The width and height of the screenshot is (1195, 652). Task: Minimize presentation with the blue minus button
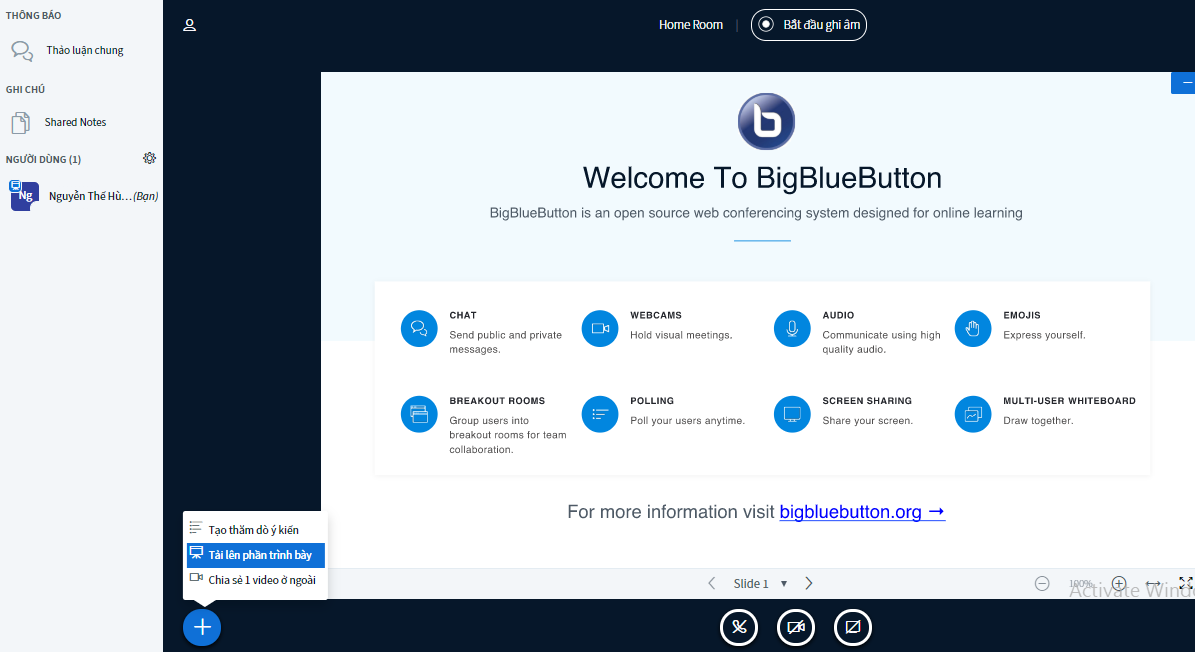tap(1184, 83)
